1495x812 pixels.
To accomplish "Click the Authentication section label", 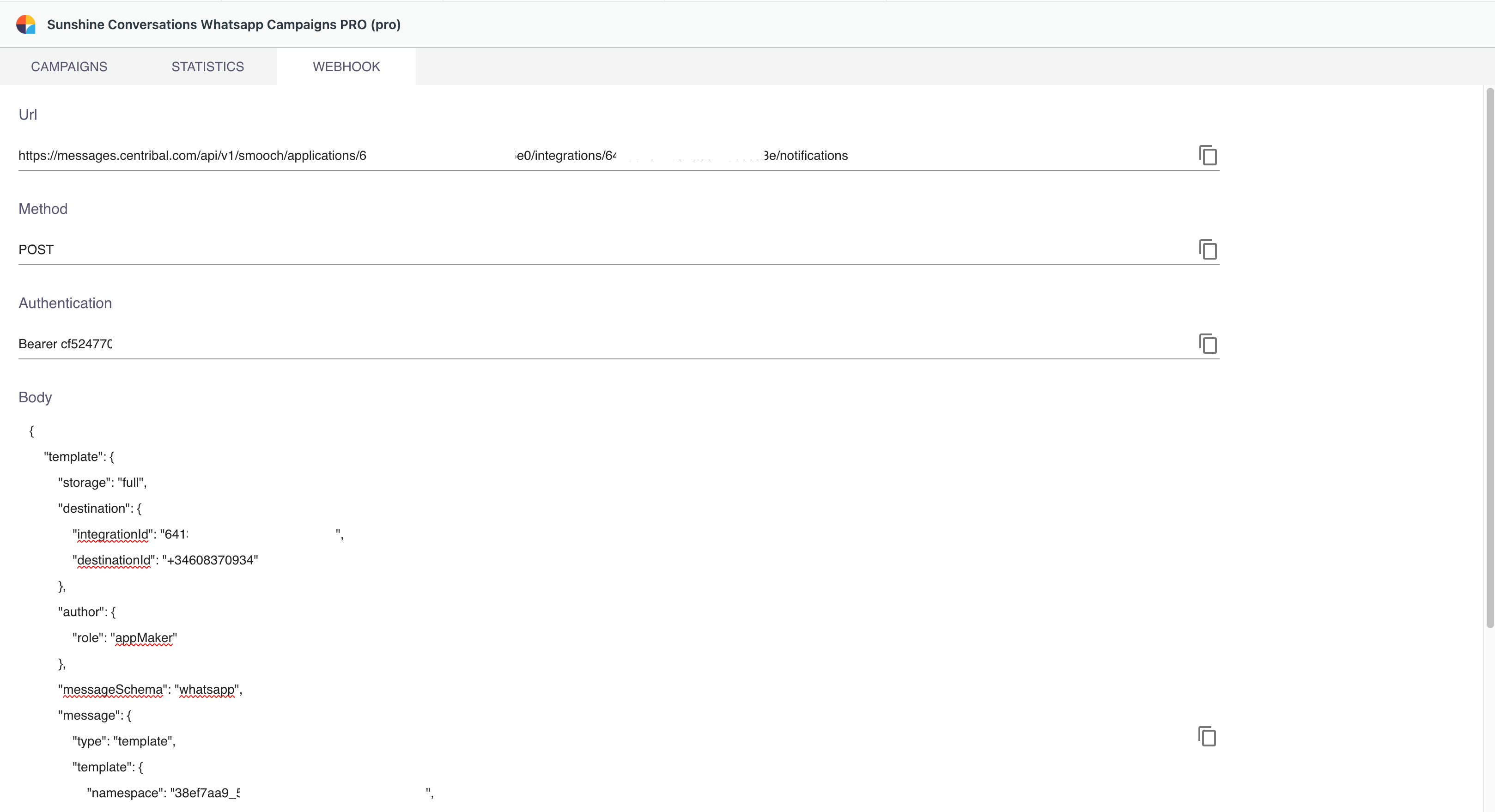I will pyautogui.click(x=65, y=303).
